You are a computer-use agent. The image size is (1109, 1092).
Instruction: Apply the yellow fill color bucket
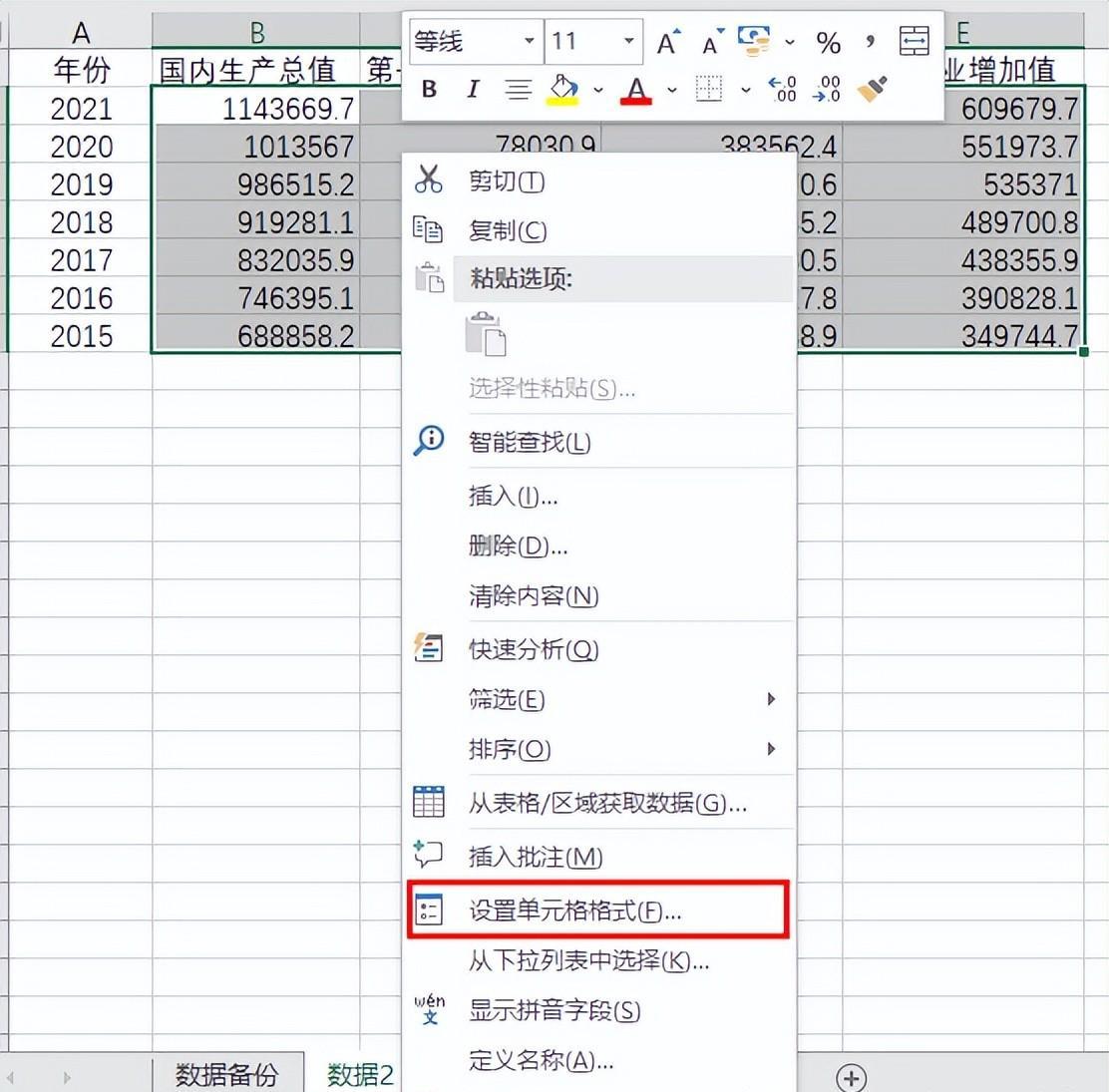pyautogui.click(x=563, y=90)
